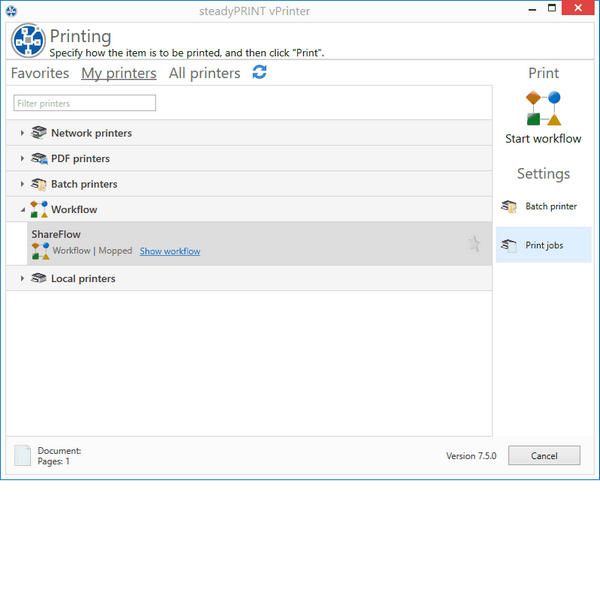Click the Local printers group icon
The width and height of the screenshot is (600, 589).
(x=39, y=278)
